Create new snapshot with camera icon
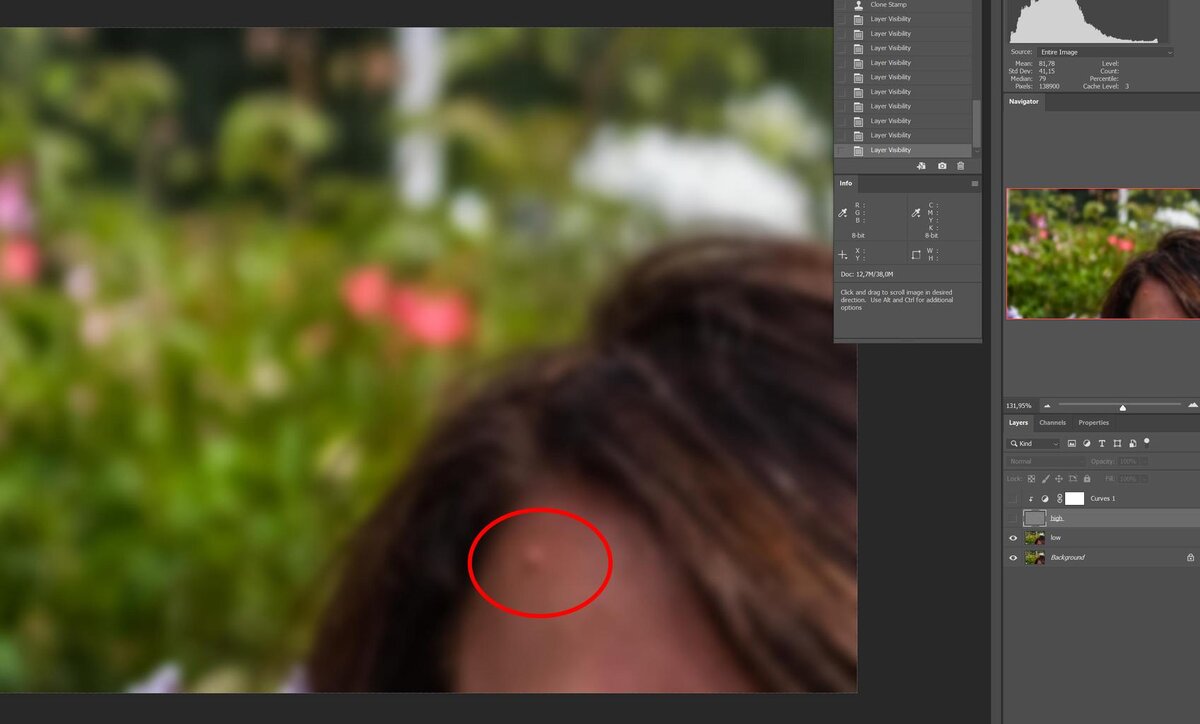Screen dimensions: 1200x724 coord(942,165)
